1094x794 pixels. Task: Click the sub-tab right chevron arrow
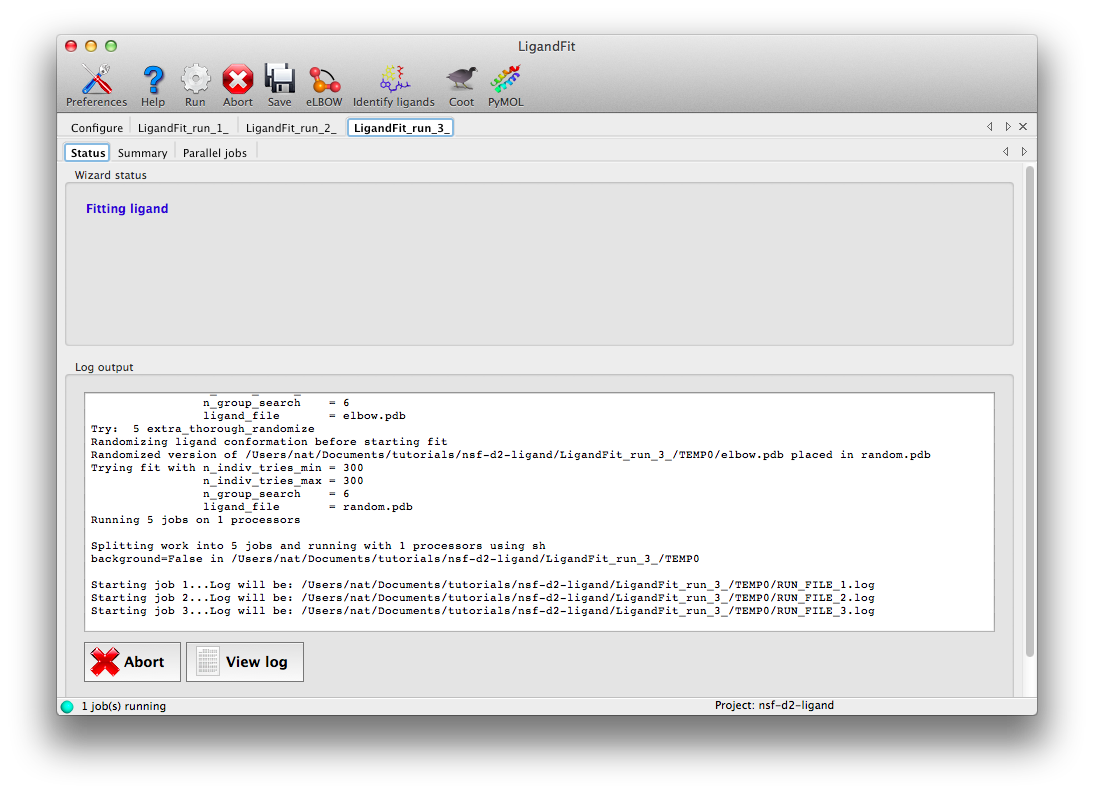1023,151
